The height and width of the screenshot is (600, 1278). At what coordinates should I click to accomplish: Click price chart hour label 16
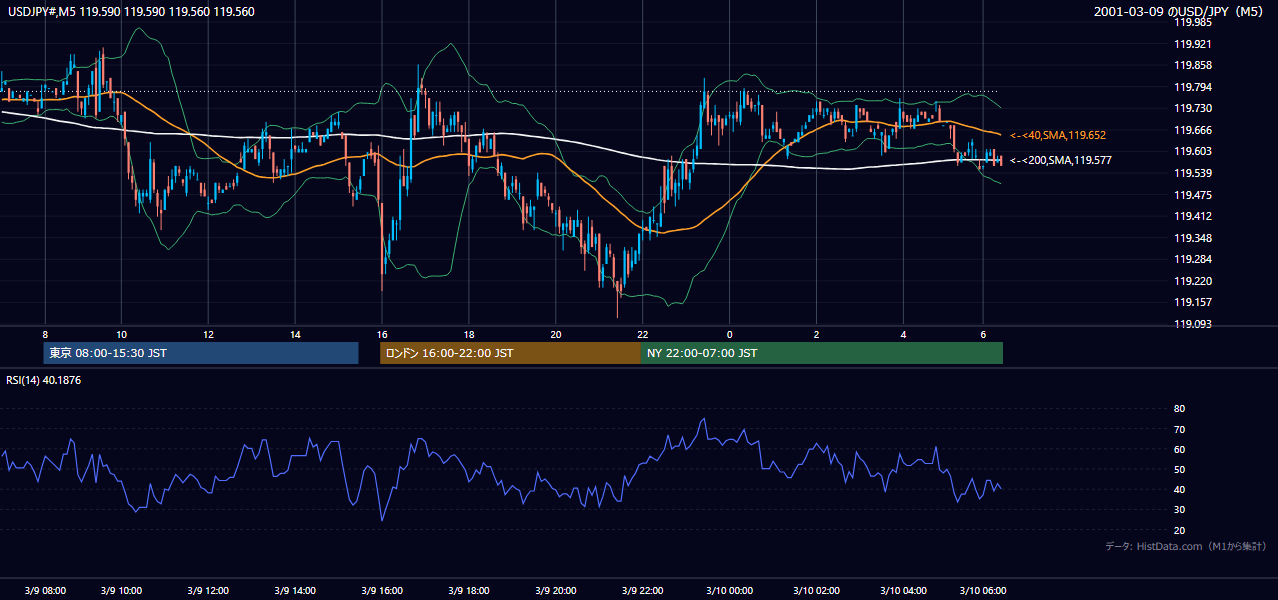tap(382, 334)
